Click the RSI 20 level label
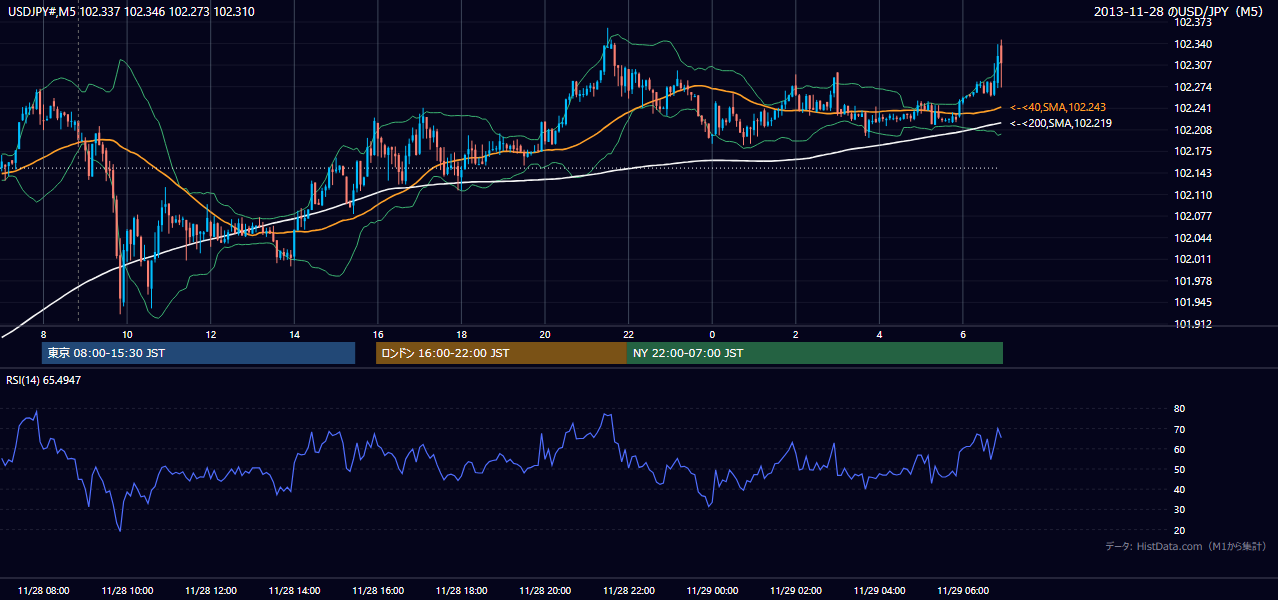Viewport: 1278px width, 600px height. pos(1179,530)
